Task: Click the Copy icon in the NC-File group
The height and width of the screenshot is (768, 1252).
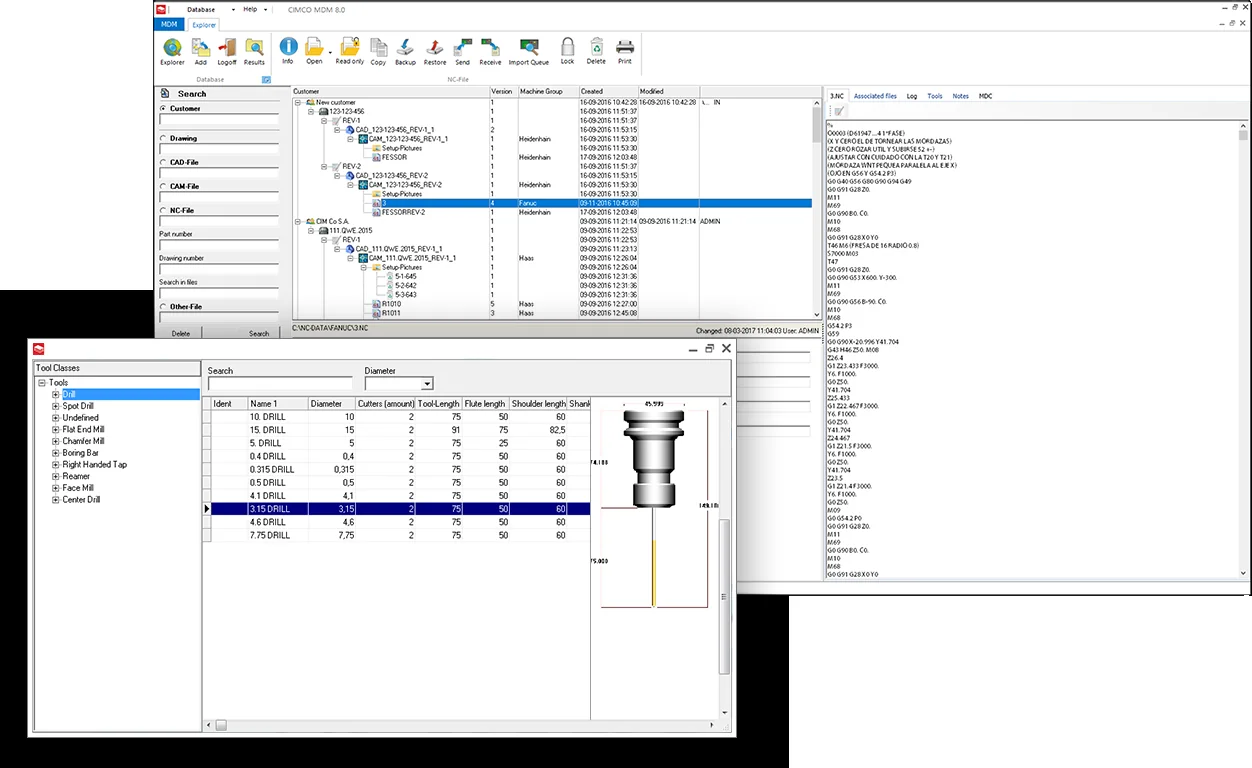Action: coord(378,51)
